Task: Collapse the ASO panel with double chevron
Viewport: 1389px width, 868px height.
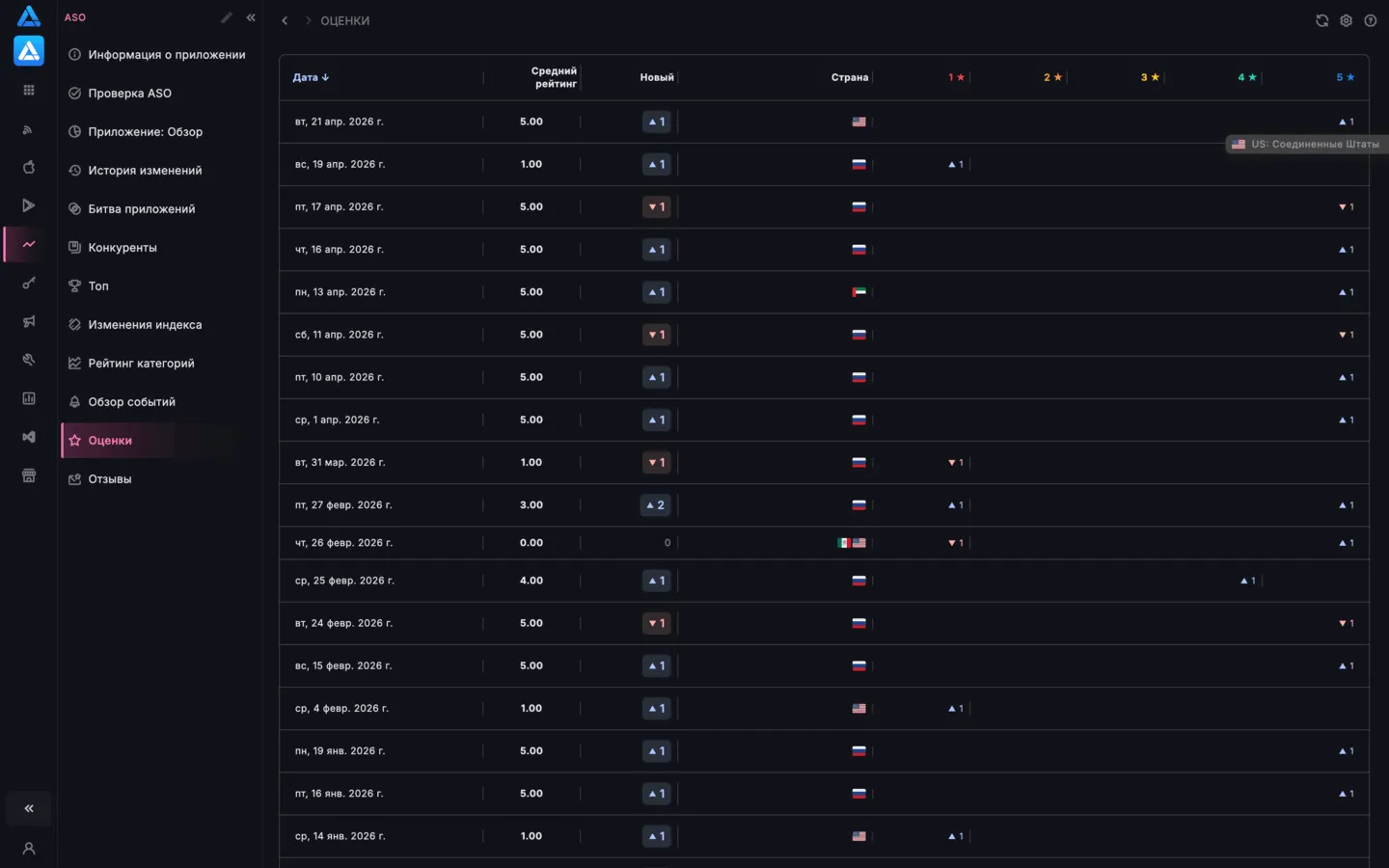Action: tap(251, 17)
